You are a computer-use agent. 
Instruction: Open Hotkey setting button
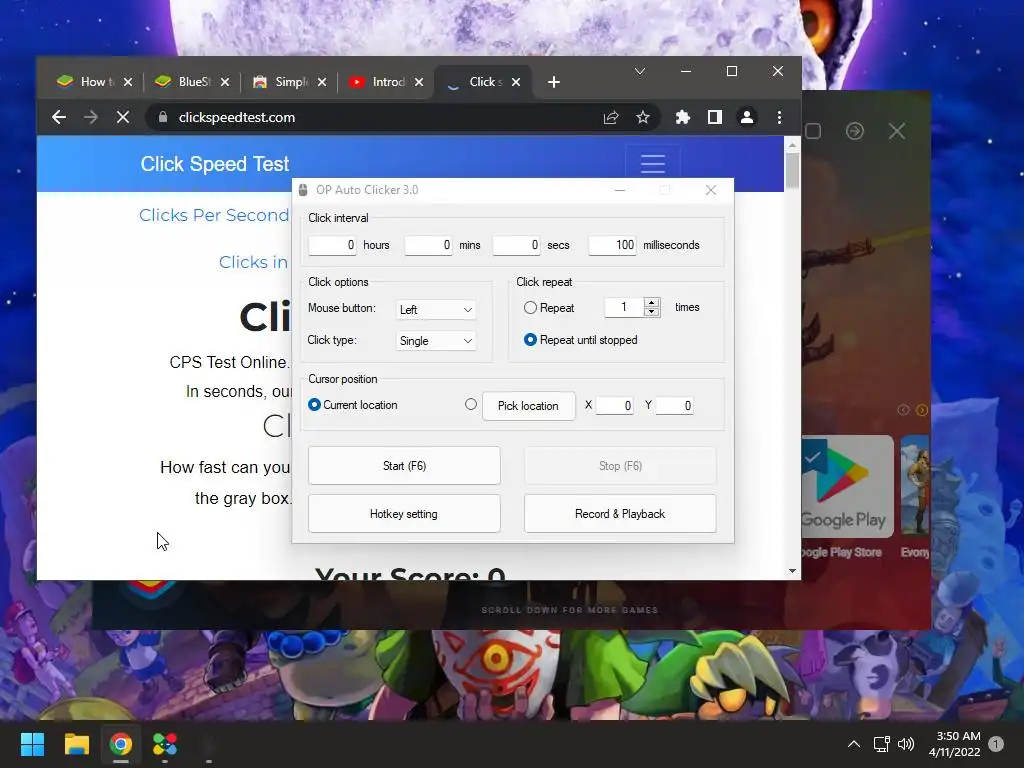(404, 514)
